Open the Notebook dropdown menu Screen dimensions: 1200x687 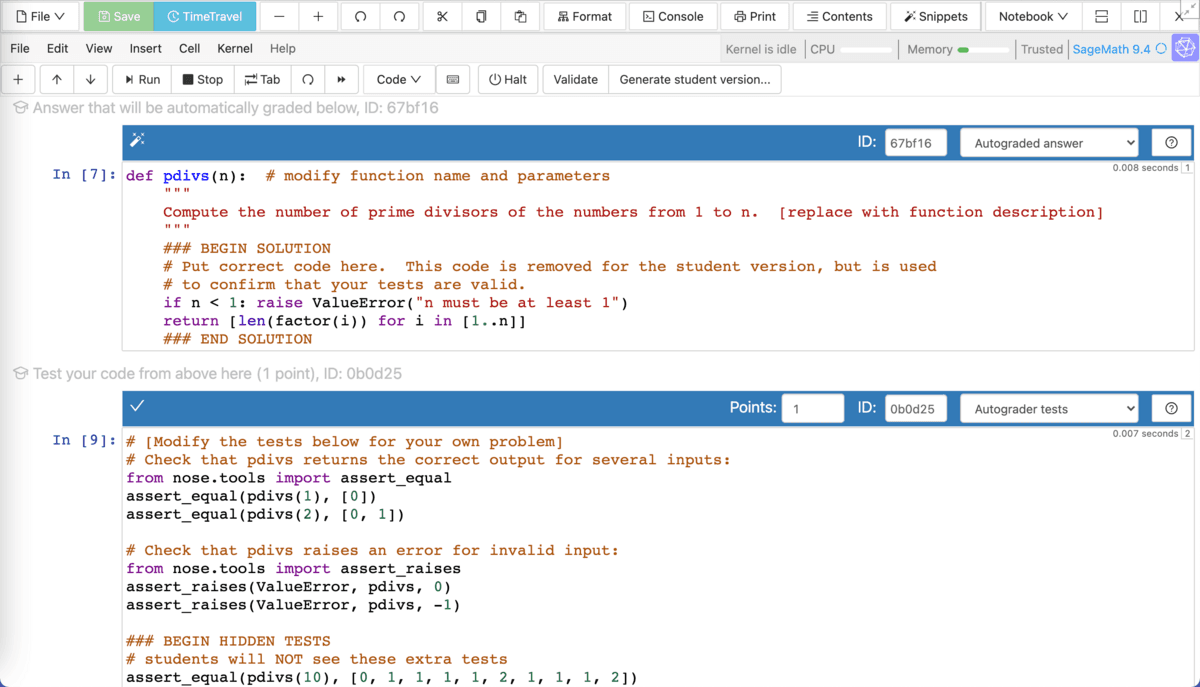coord(1033,17)
